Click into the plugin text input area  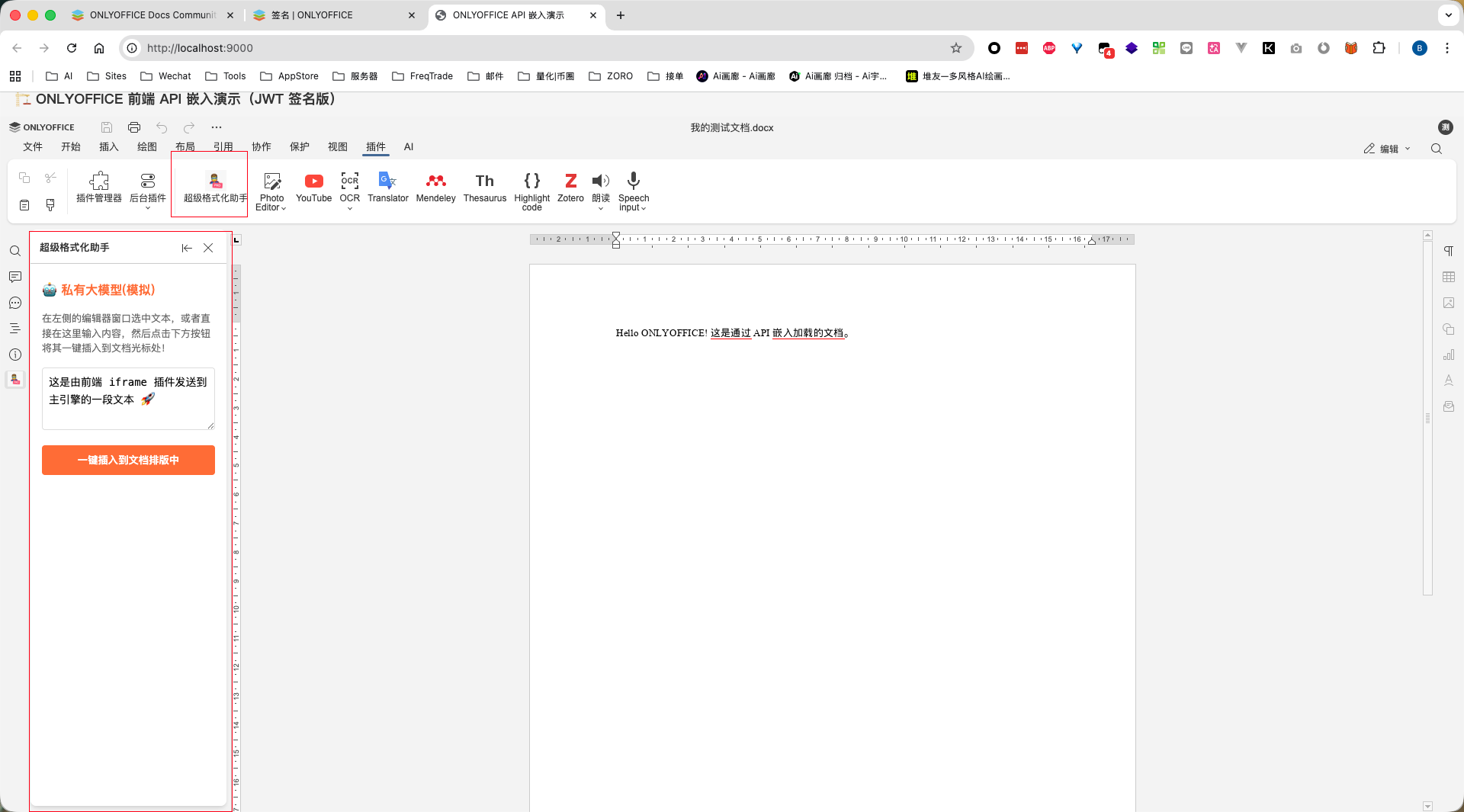[x=128, y=398]
